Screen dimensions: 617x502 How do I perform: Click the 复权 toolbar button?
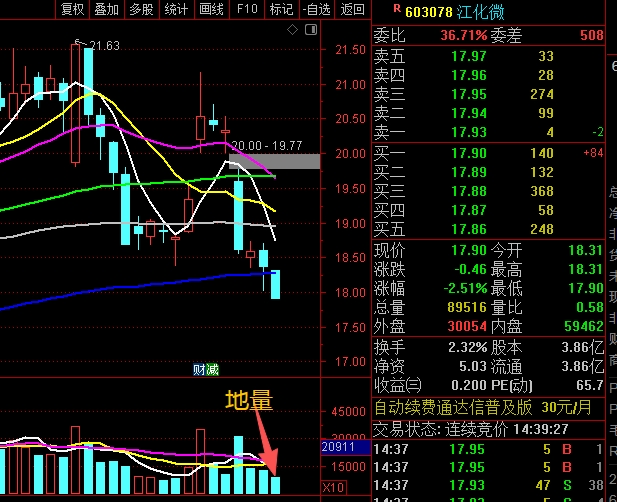[x=72, y=9]
